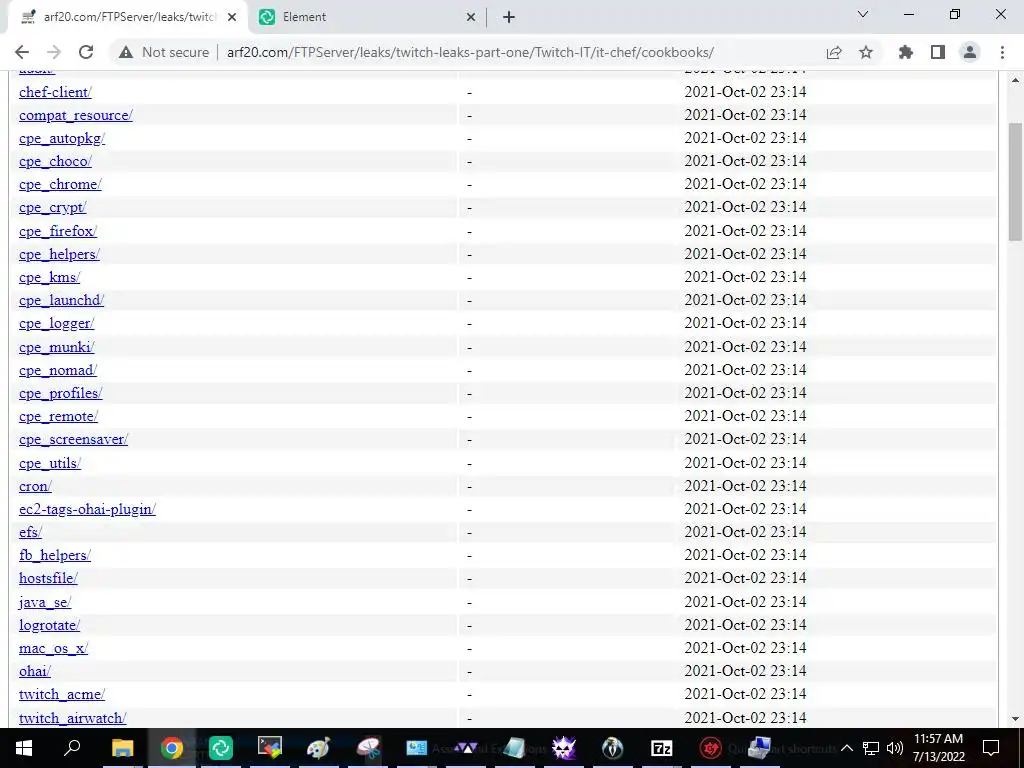The height and width of the screenshot is (768, 1024).
Task: Open the cpe_logger/ directory
Action: [x=57, y=323]
